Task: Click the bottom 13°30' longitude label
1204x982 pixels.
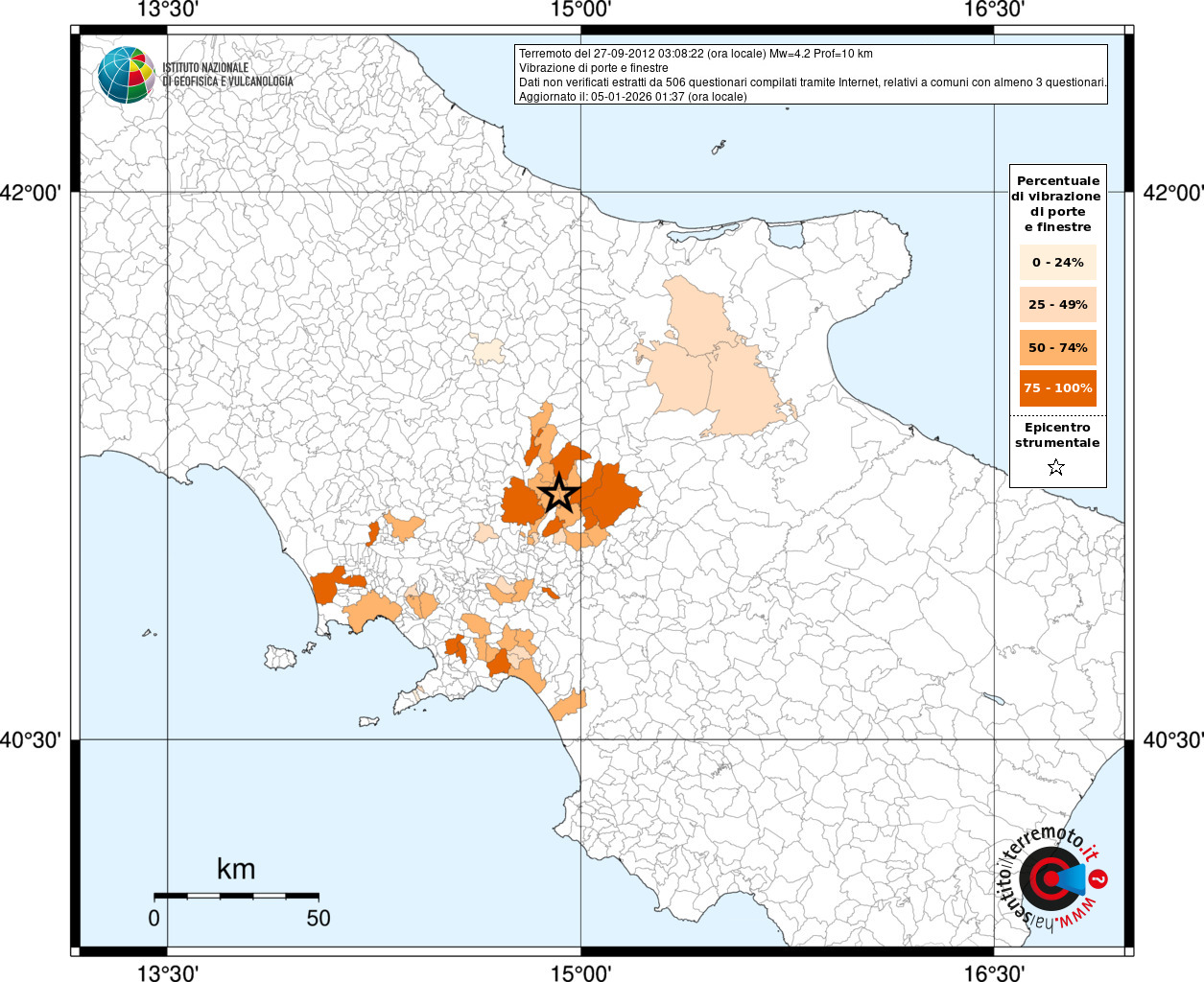Action: (168, 972)
